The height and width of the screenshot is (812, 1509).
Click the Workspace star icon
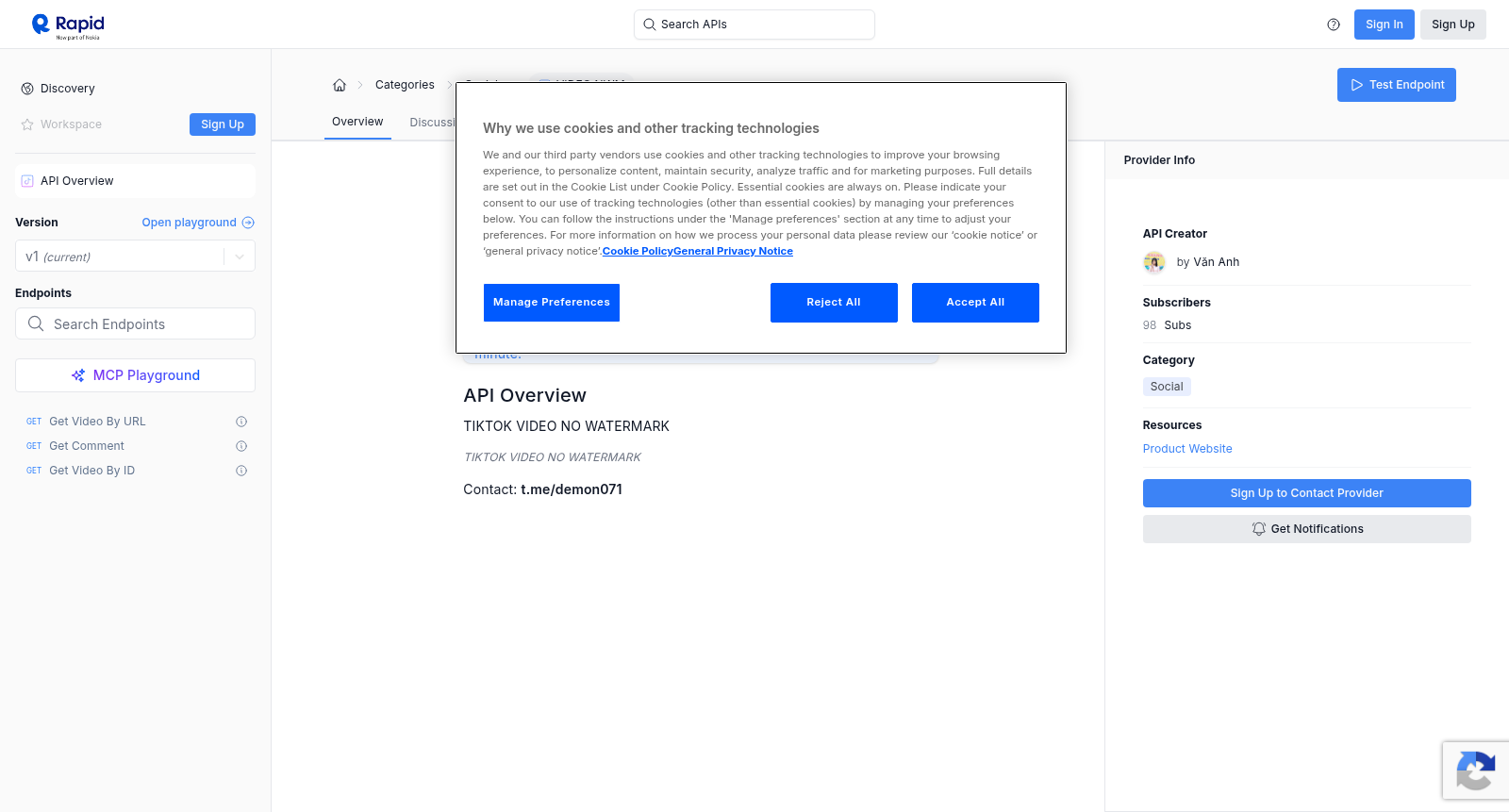click(27, 124)
